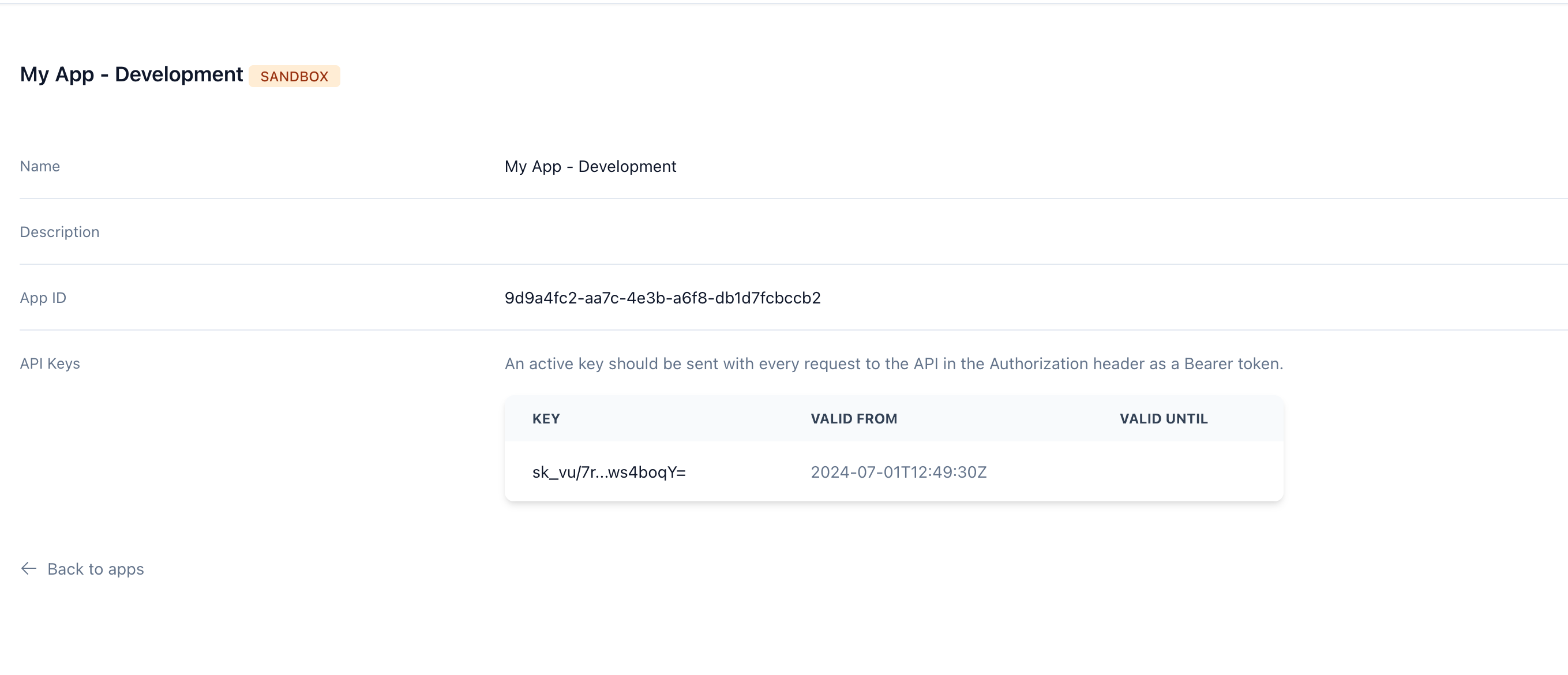Click the My App - Development heading
The height and width of the screenshot is (675, 1568).
pyautogui.click(x=131, y=74)
